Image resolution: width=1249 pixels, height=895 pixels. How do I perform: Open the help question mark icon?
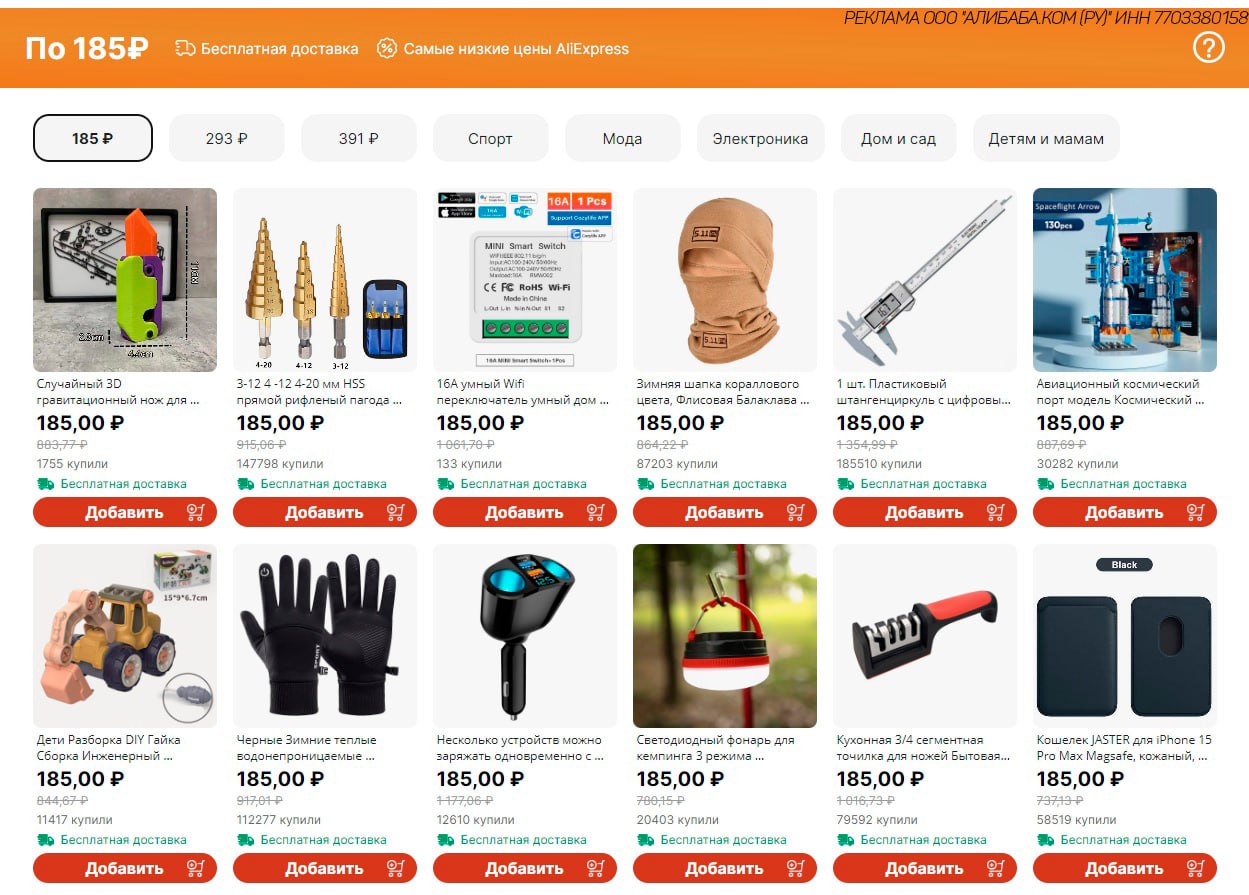(x=1208, y=47)
